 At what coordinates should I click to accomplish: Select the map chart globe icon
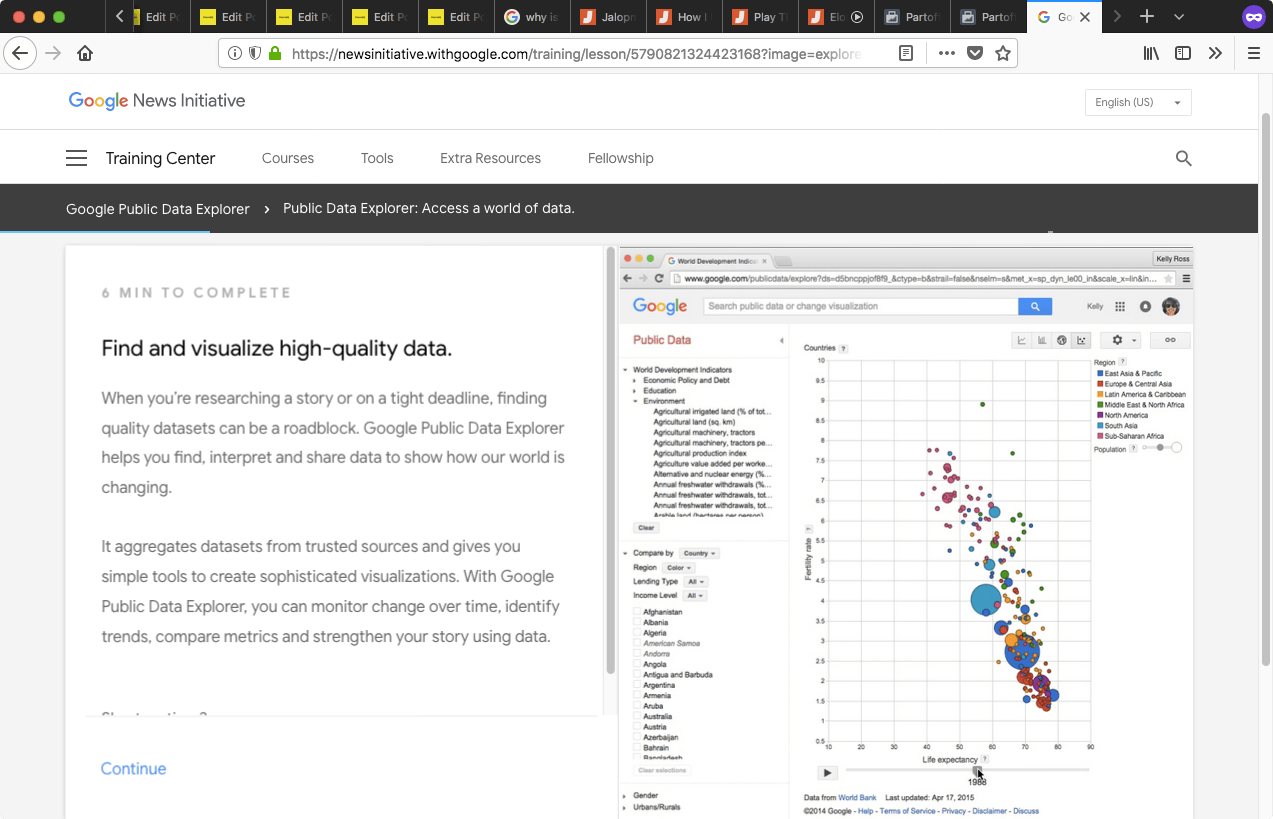(1062, 340)
